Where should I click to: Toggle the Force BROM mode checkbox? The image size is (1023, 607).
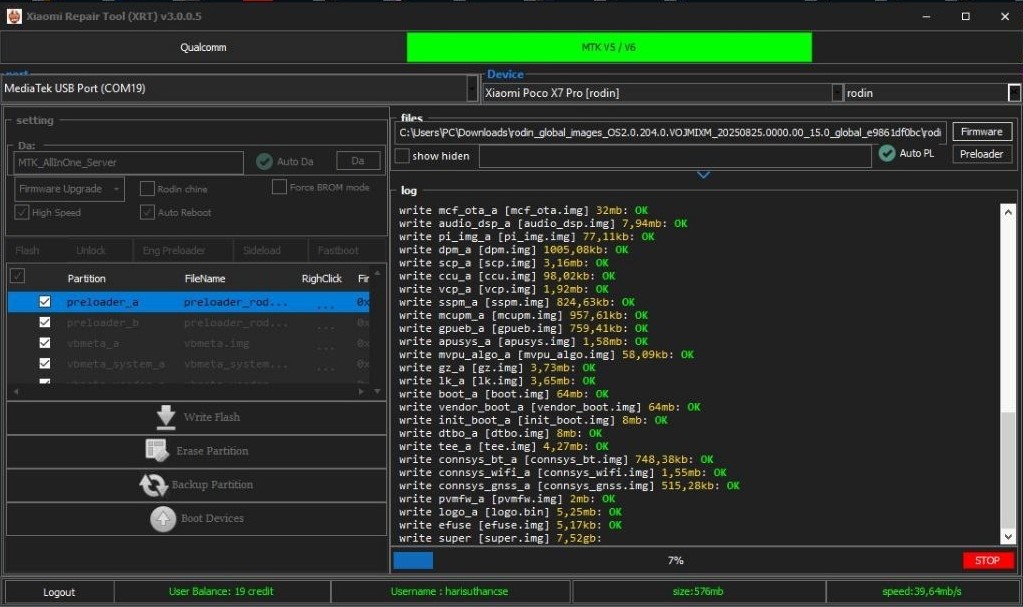pos(279,187)
